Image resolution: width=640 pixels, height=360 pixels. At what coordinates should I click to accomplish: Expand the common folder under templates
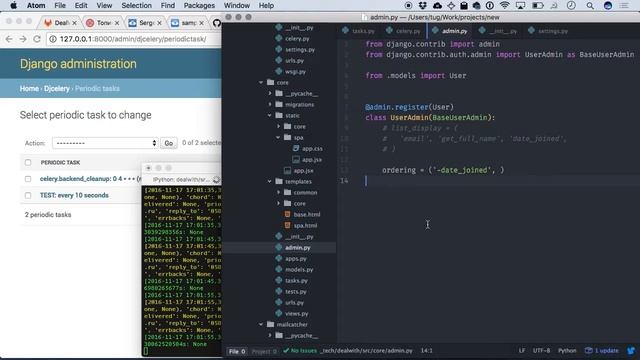tap(279, 192)
